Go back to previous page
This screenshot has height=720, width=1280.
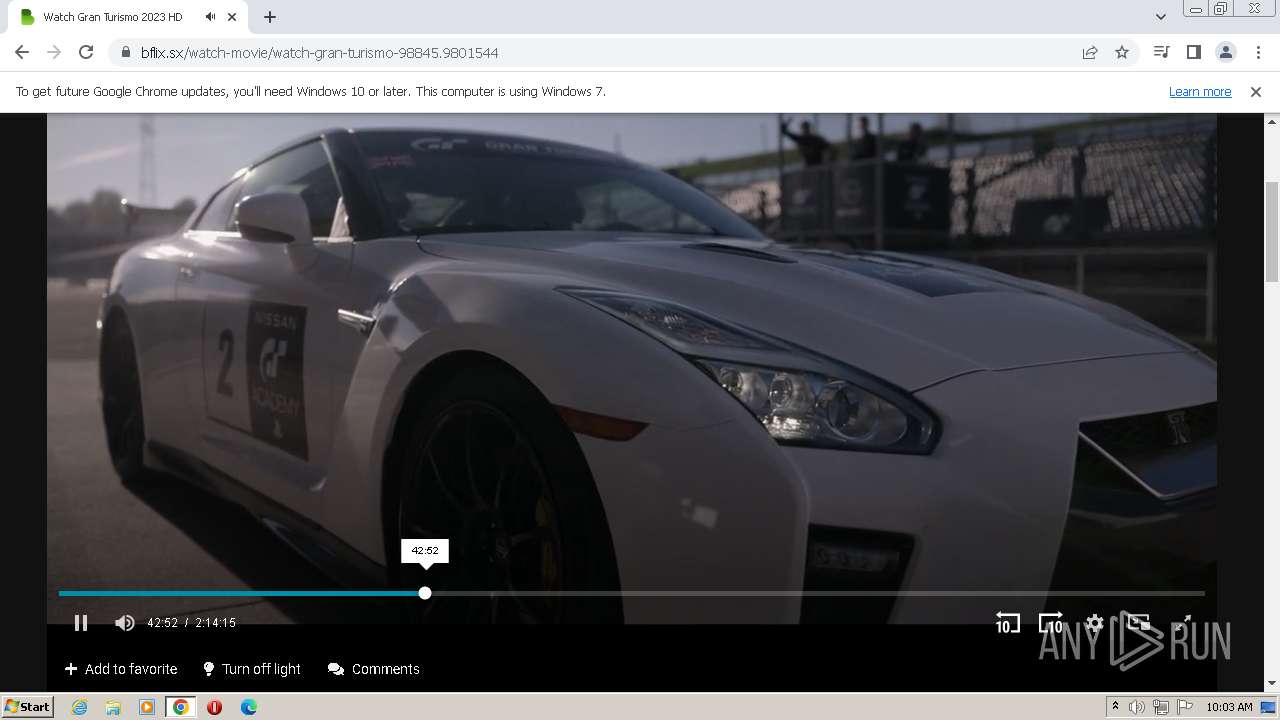[x=22, y=52]
